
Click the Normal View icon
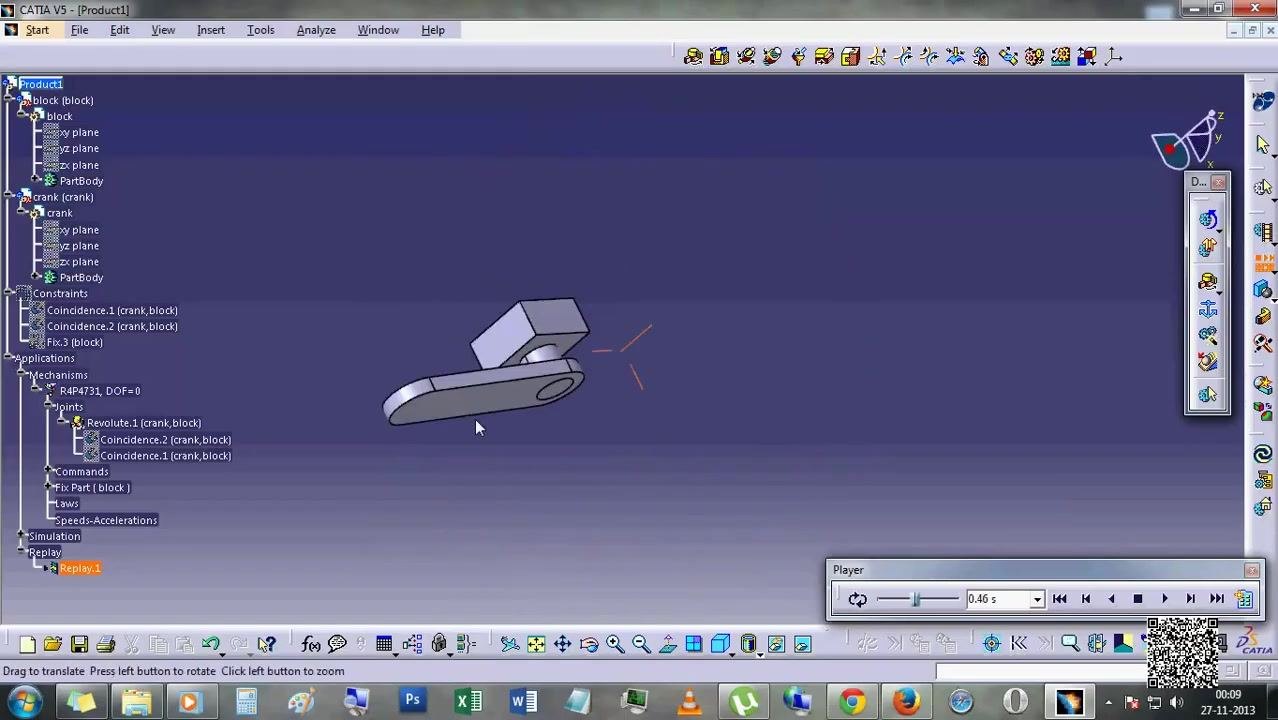coord(667,645)
